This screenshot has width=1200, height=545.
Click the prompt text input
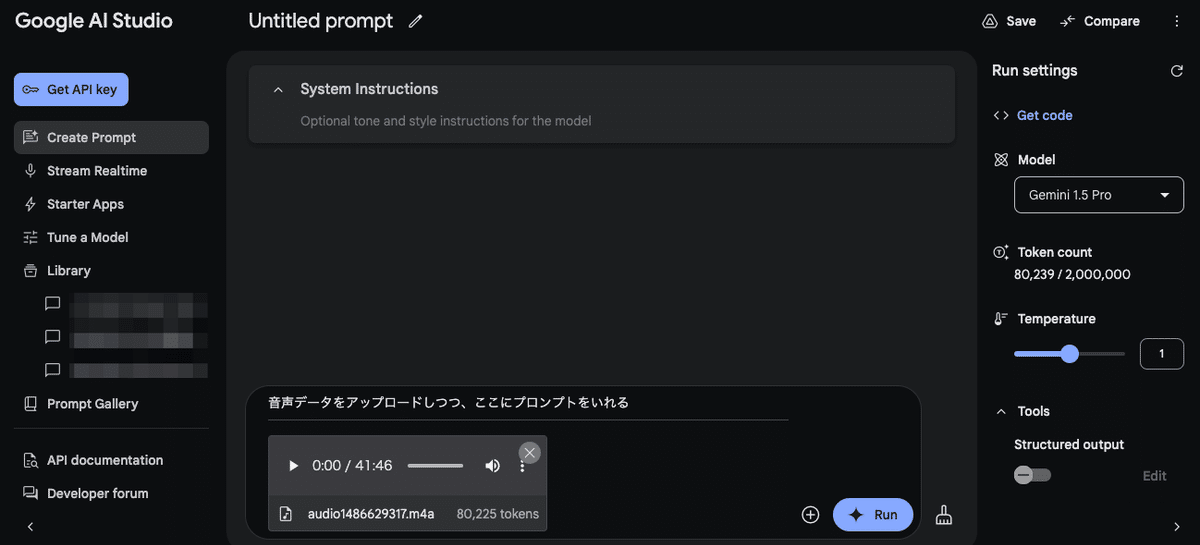click(x=528, y=403)
